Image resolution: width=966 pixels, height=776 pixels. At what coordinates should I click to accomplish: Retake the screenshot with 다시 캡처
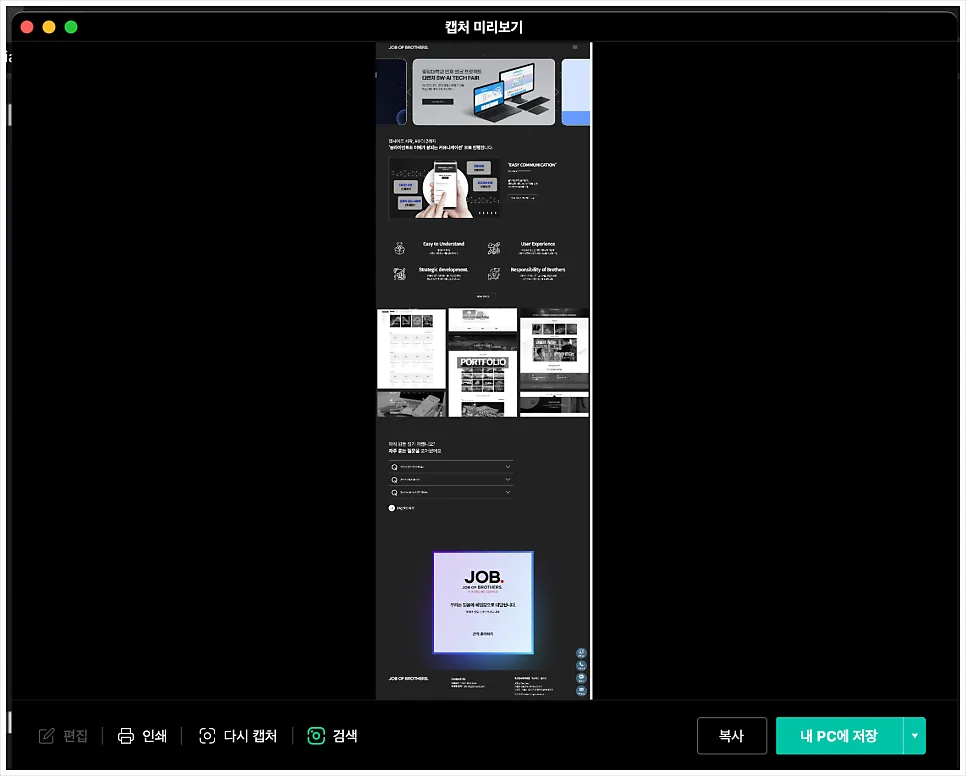238,736
